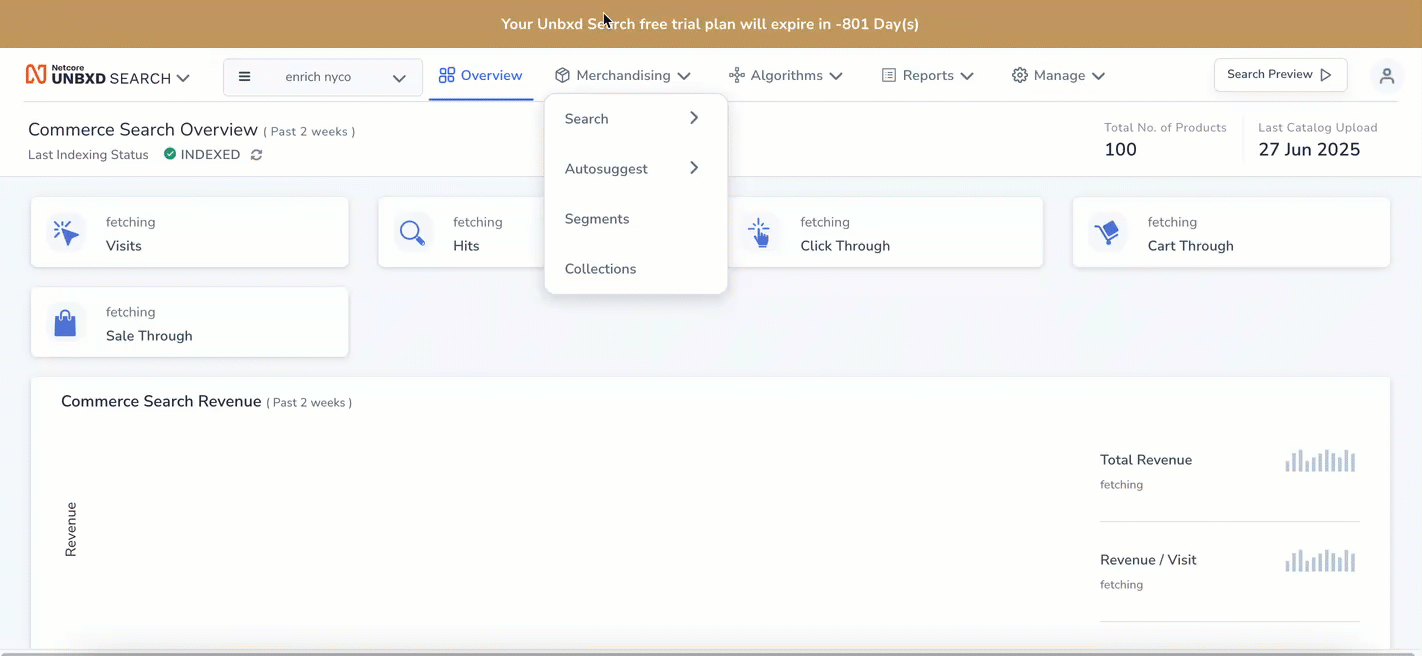Open the enrich nyco site dropdown
This screenshot has height=656, width=1422.
pyautogui.click(x=323, y=77)
